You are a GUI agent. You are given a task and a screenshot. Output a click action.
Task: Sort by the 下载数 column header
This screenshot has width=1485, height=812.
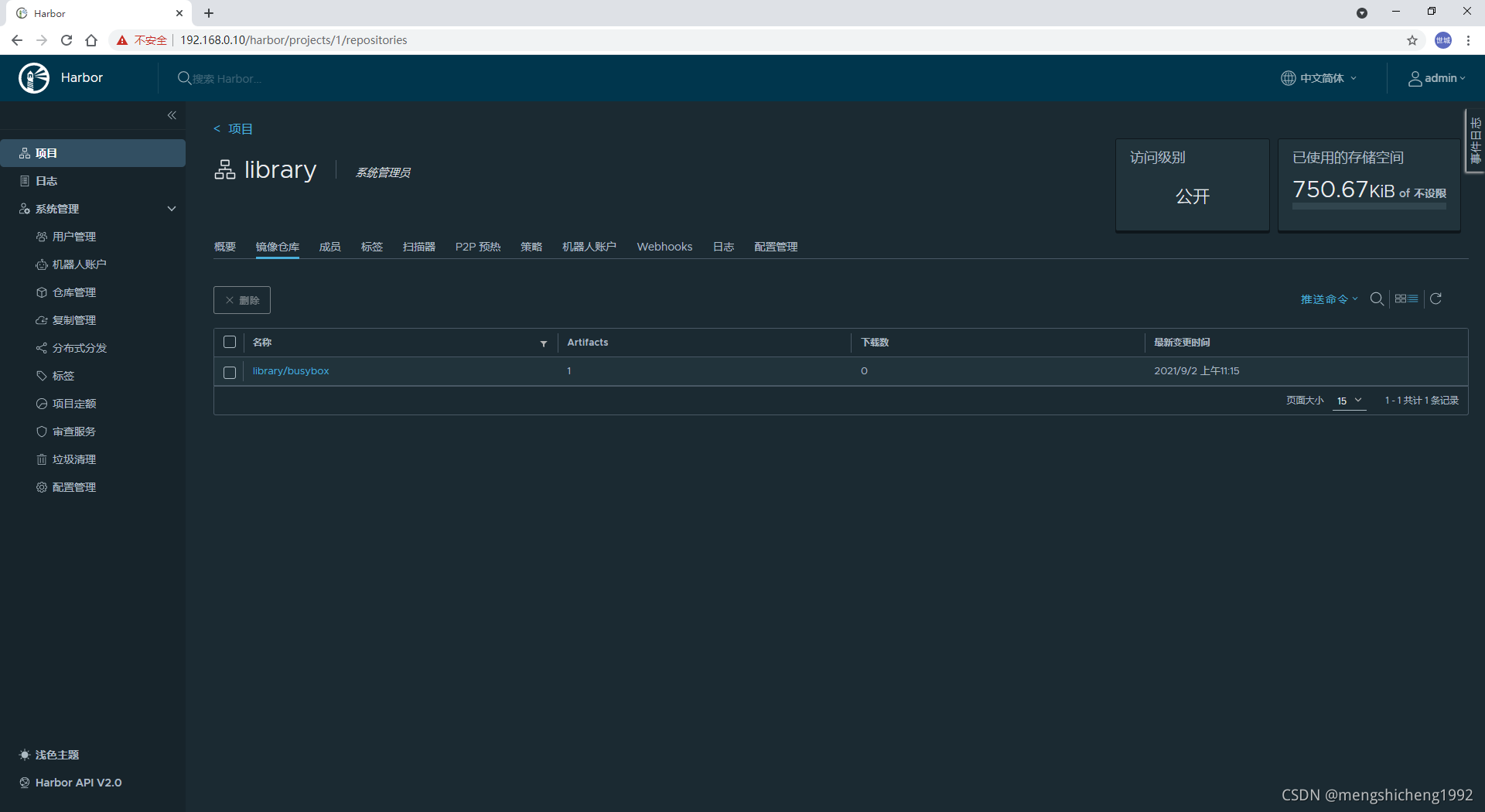pyautogui.click(x=876, y=343)
